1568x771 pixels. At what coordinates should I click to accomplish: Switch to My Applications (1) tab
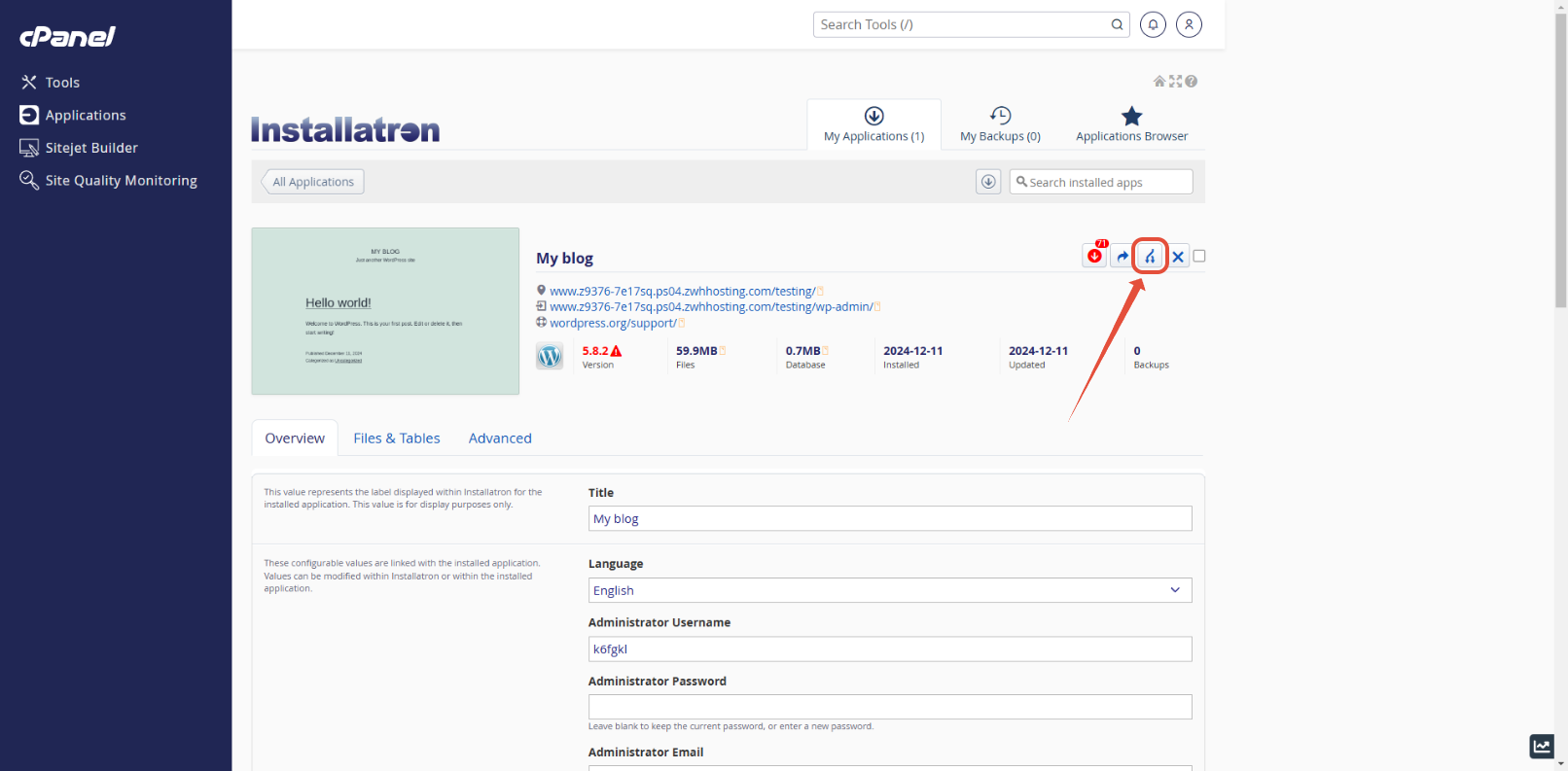tap(873, 124)
